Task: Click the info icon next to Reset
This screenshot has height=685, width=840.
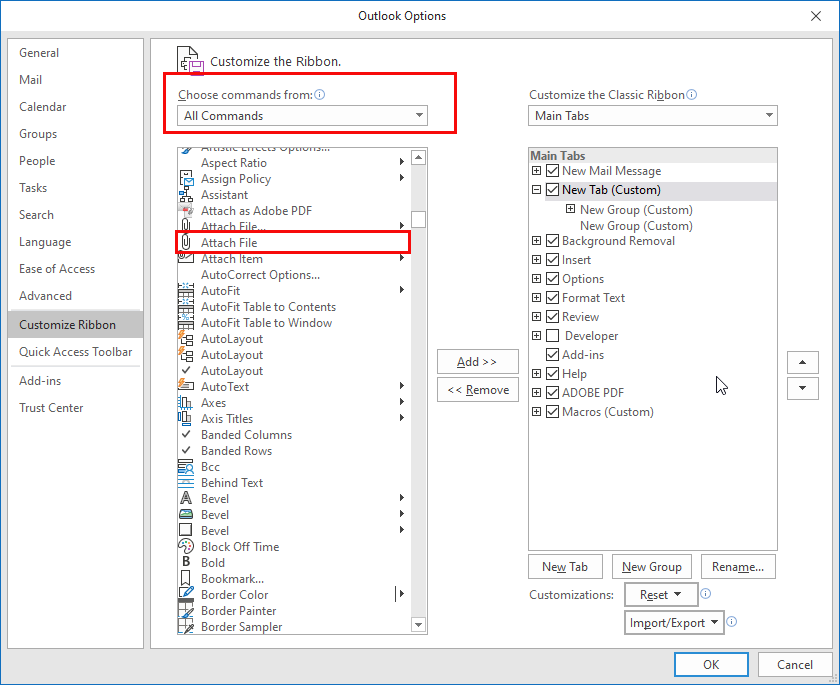Action: pyautogui.click(x=706, y=593)
